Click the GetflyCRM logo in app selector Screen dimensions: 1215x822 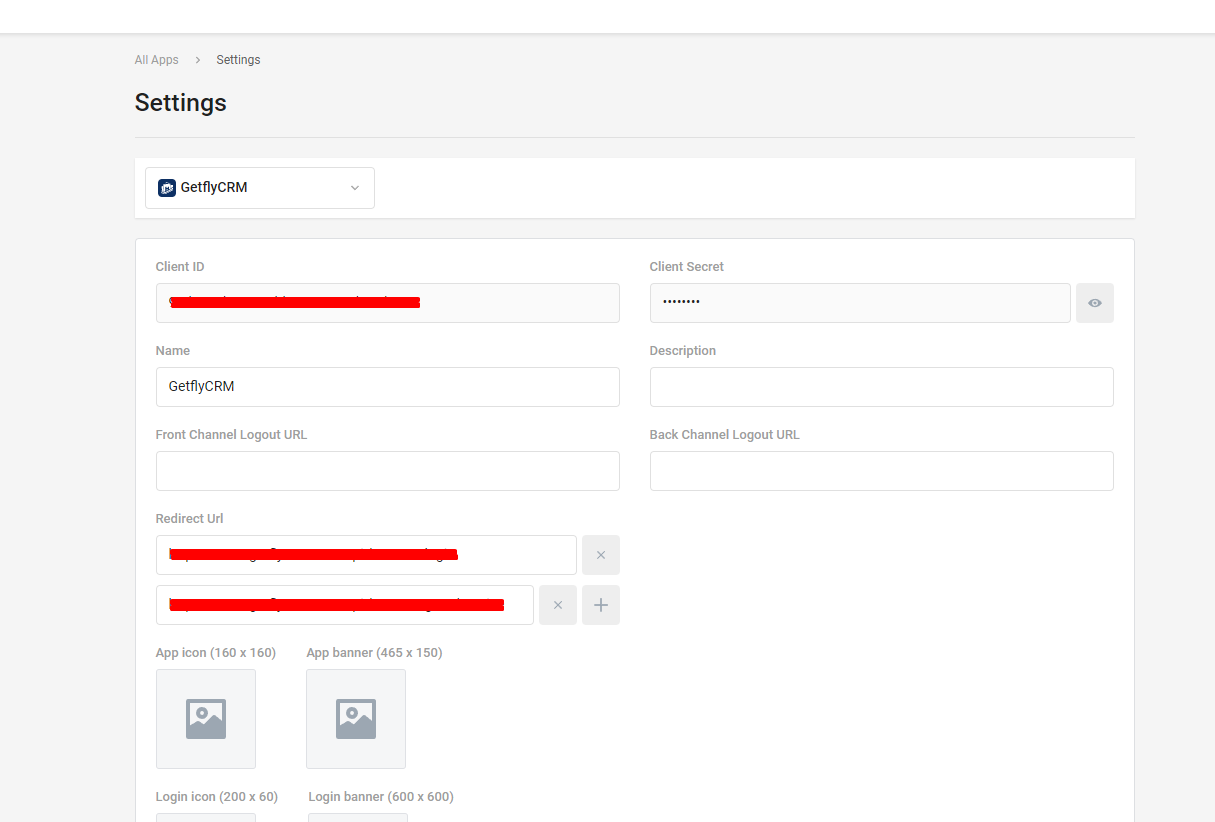click(x=167, y=188)
